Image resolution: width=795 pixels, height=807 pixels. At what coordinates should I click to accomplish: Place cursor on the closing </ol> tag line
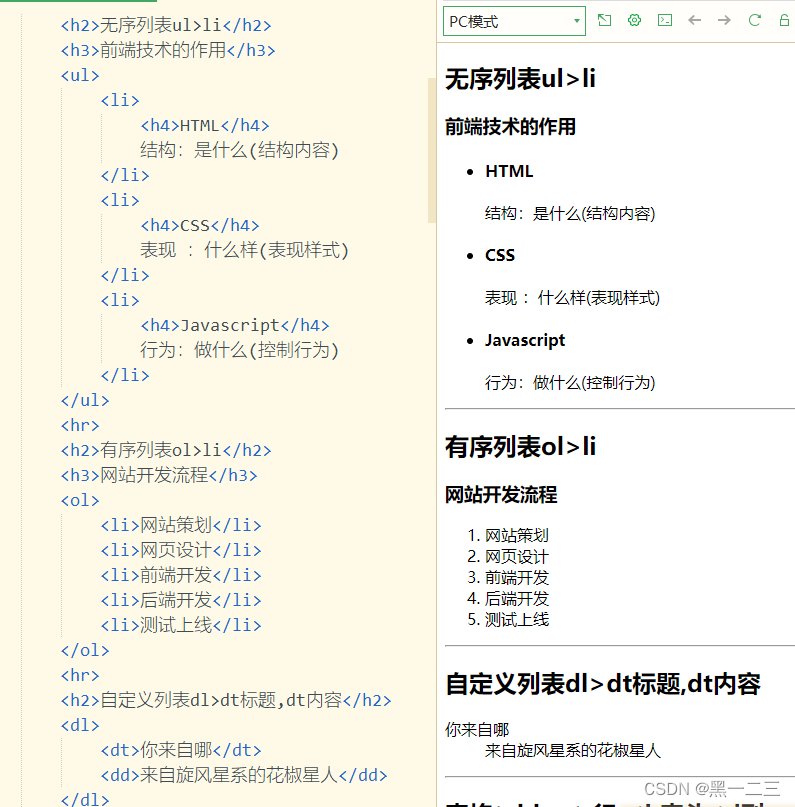[x=85, y=650]
